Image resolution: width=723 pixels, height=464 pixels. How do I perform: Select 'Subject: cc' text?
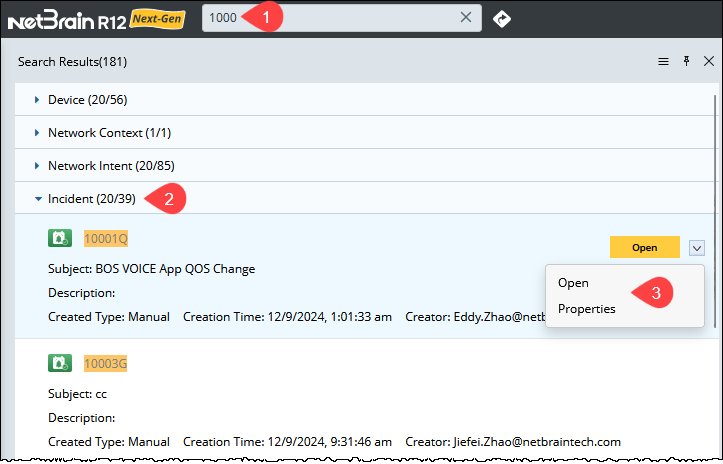77,394
